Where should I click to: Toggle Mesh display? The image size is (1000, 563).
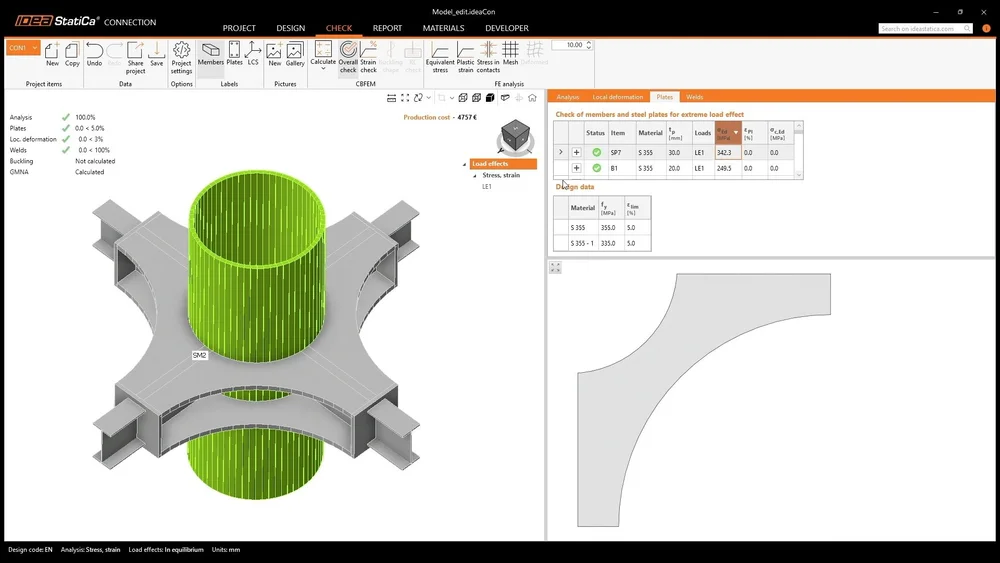pos(510,54)
